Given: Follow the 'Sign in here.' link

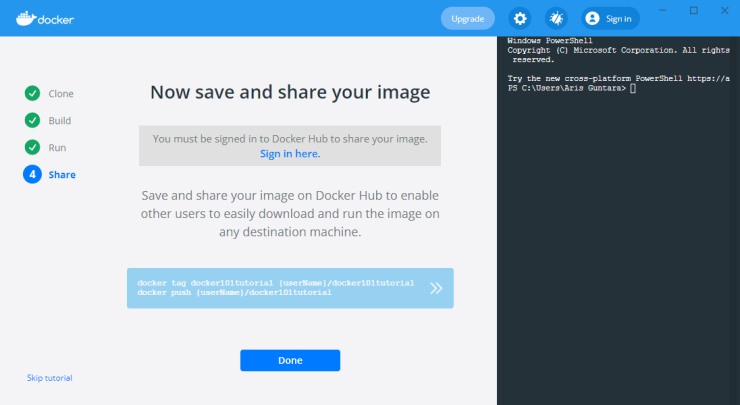Looking at the screenshot, I should (x=290, y=153).
